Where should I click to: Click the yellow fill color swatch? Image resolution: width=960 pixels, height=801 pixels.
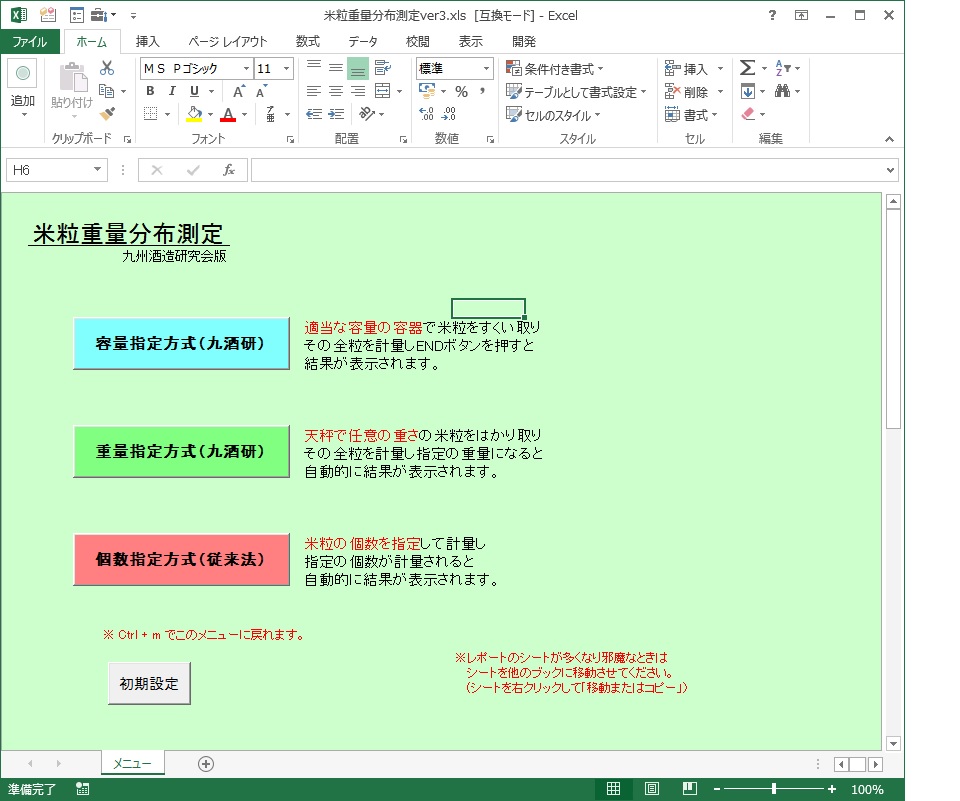[195, 115]
